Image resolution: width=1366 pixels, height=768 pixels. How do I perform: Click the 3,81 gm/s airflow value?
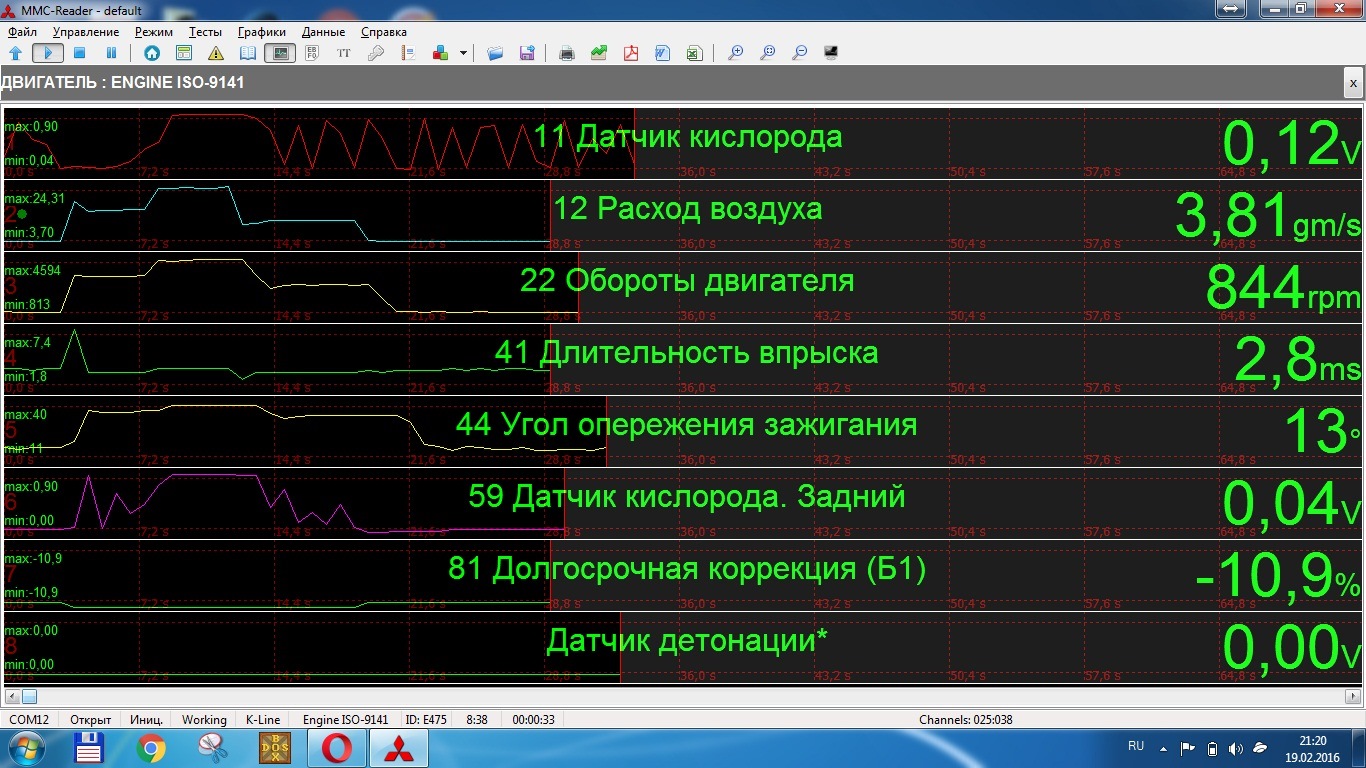(x=1268, y=216)
